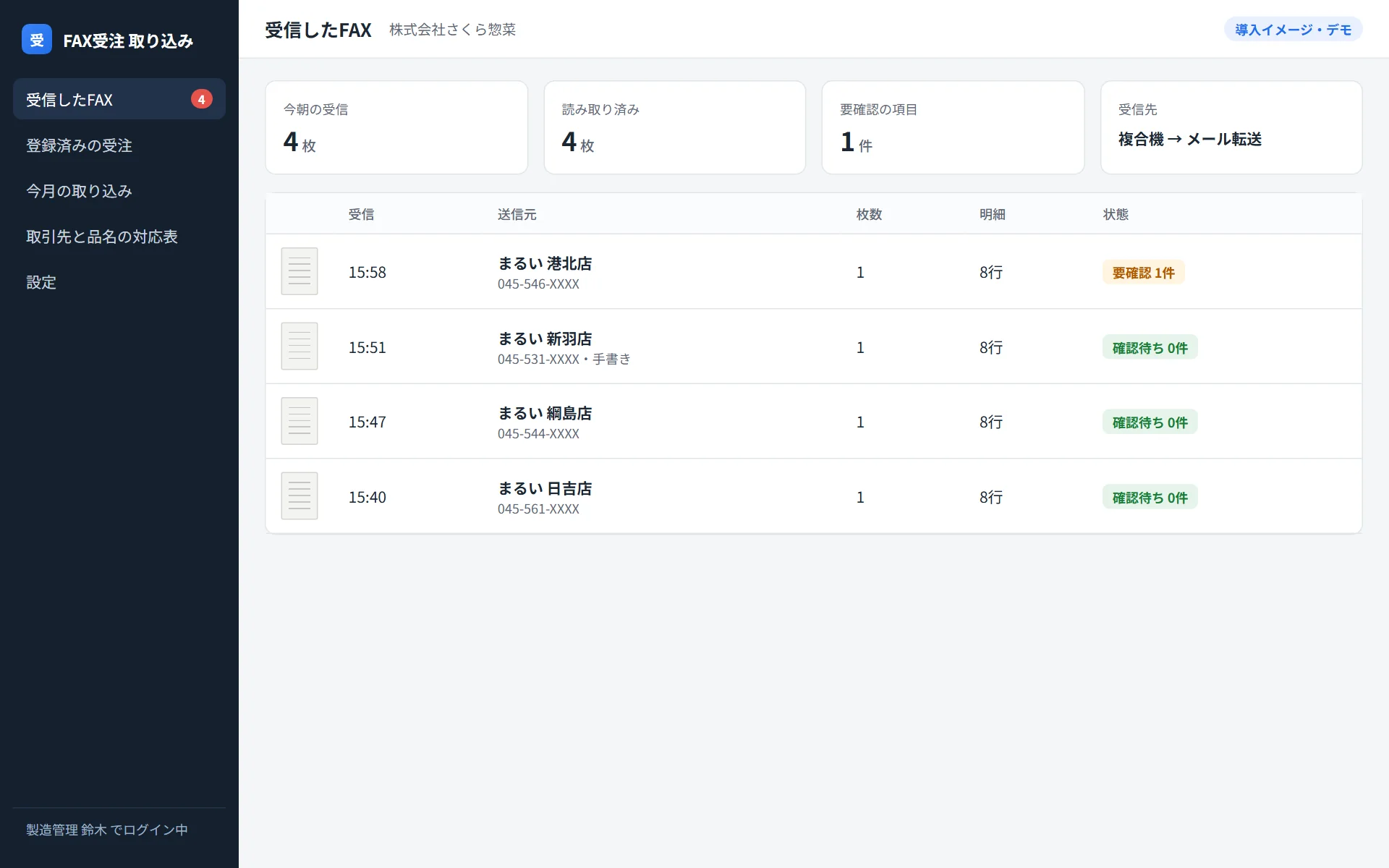Click the blue 受 app logo icon
1389x868 pixels.
coord(37,40)
